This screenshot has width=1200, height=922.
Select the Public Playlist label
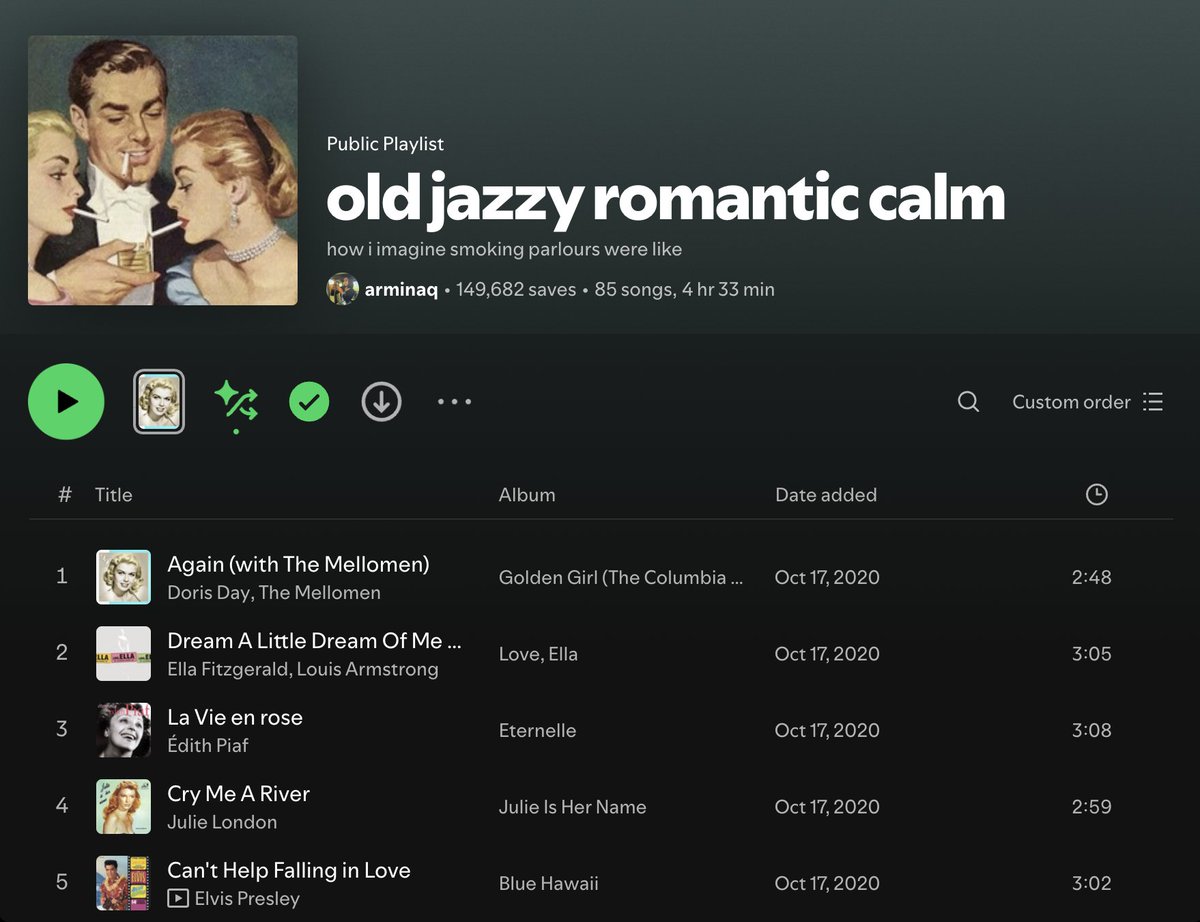coord(385,144)
